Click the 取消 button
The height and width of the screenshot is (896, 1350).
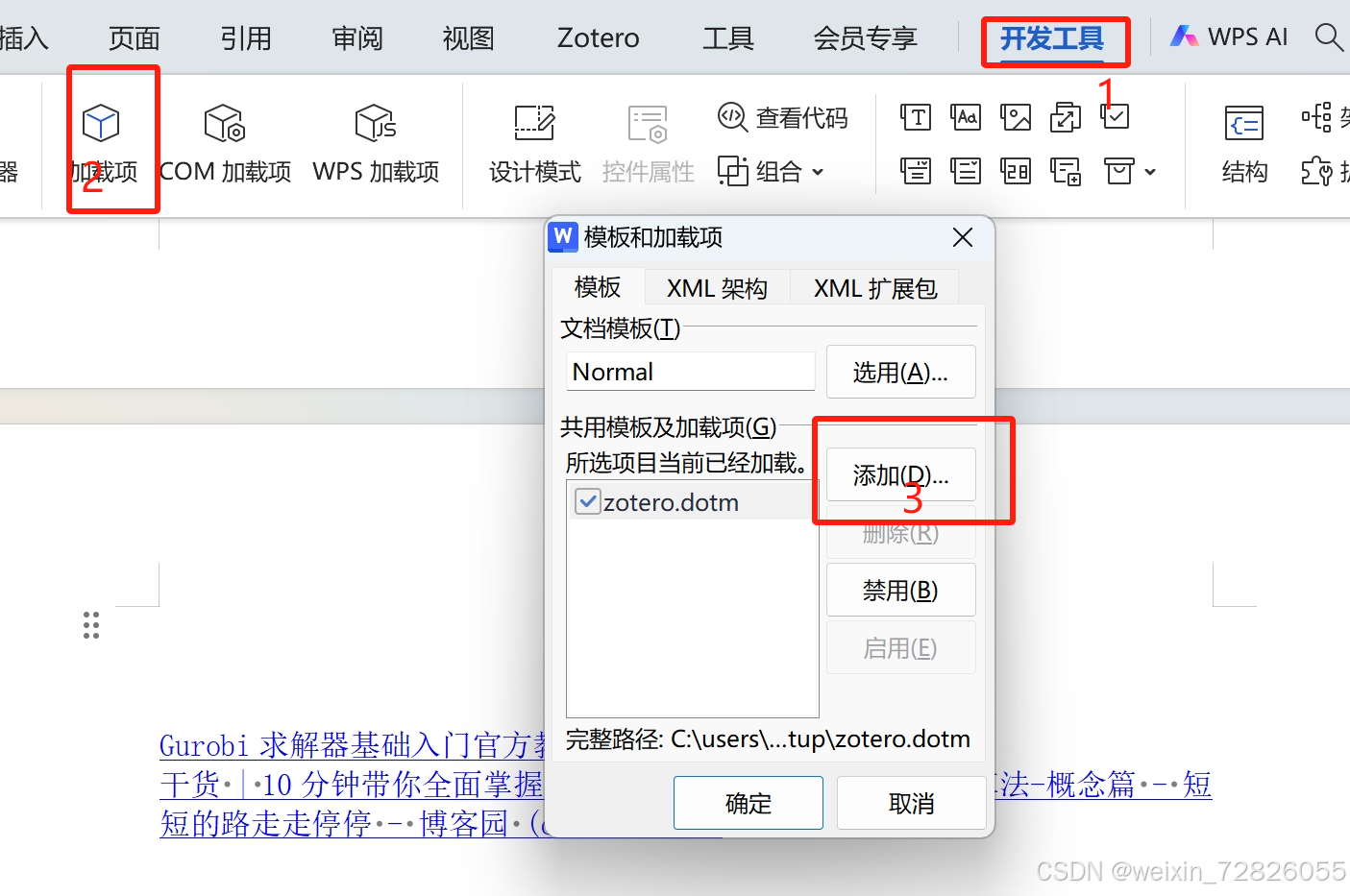912,803
